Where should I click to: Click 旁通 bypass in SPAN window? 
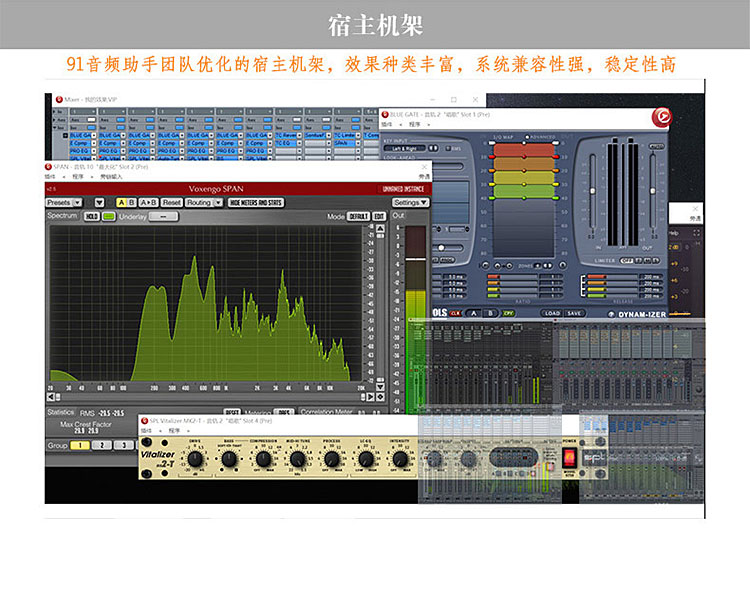click(424, 177)
